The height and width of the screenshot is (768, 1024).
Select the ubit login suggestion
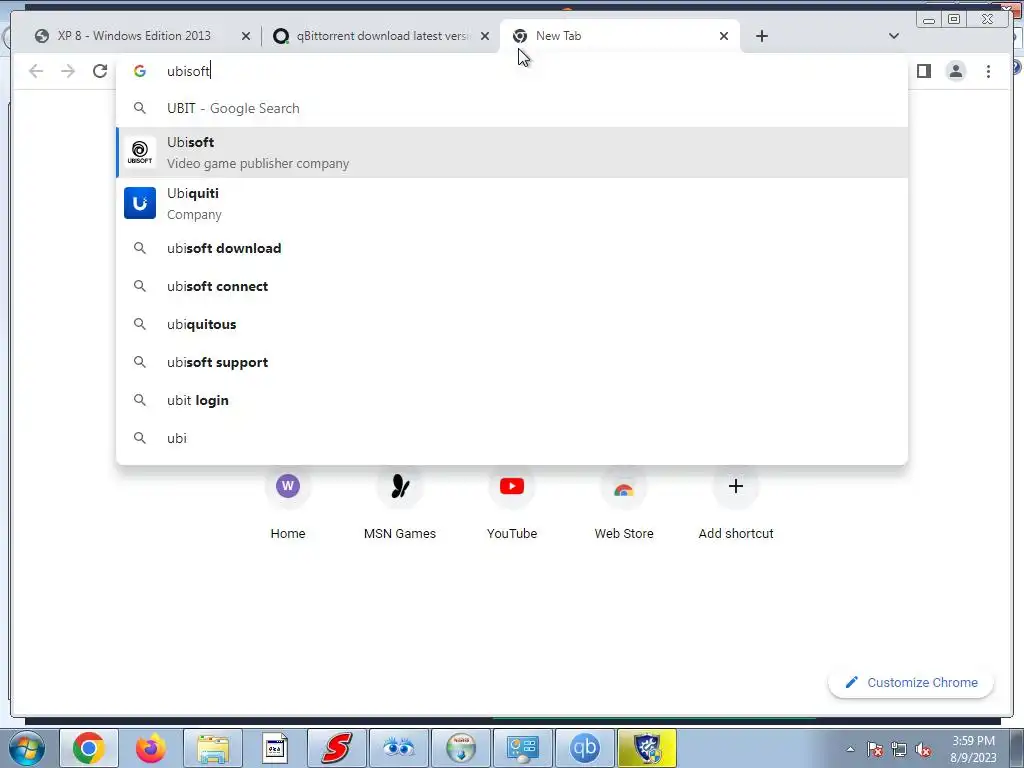(511, 400)
